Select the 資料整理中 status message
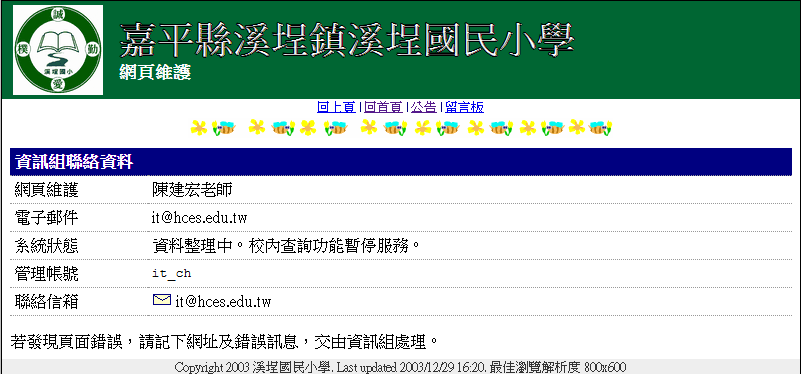The image size is (801, 374). [286, 246]
